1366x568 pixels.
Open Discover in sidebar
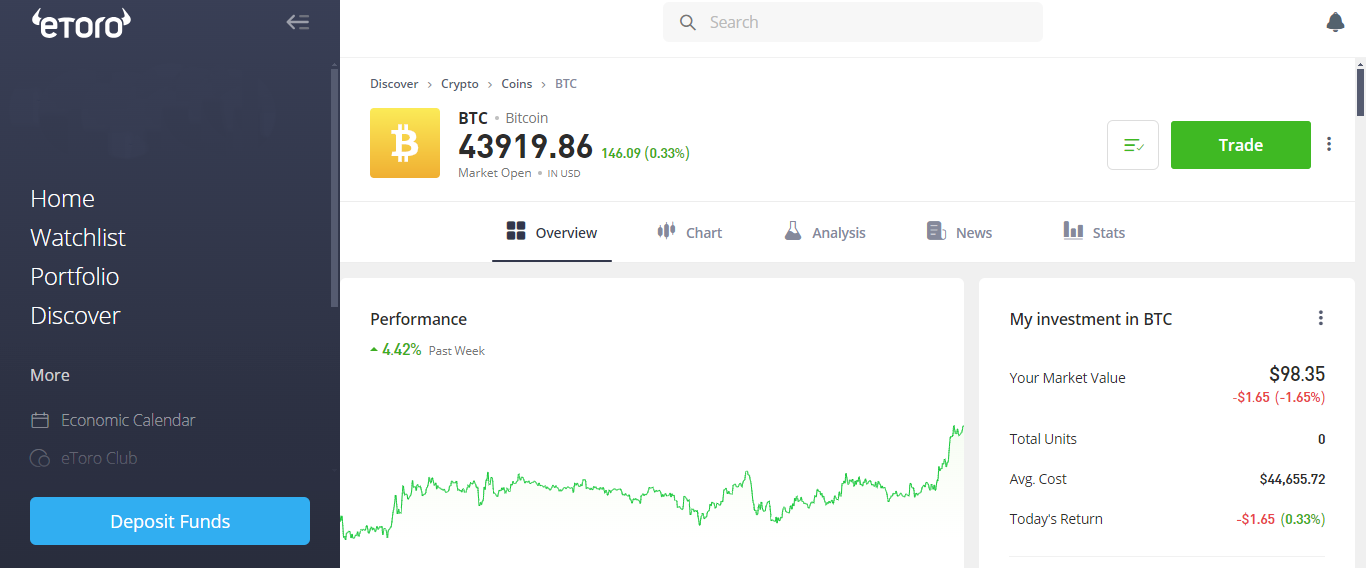coord(75,316)
